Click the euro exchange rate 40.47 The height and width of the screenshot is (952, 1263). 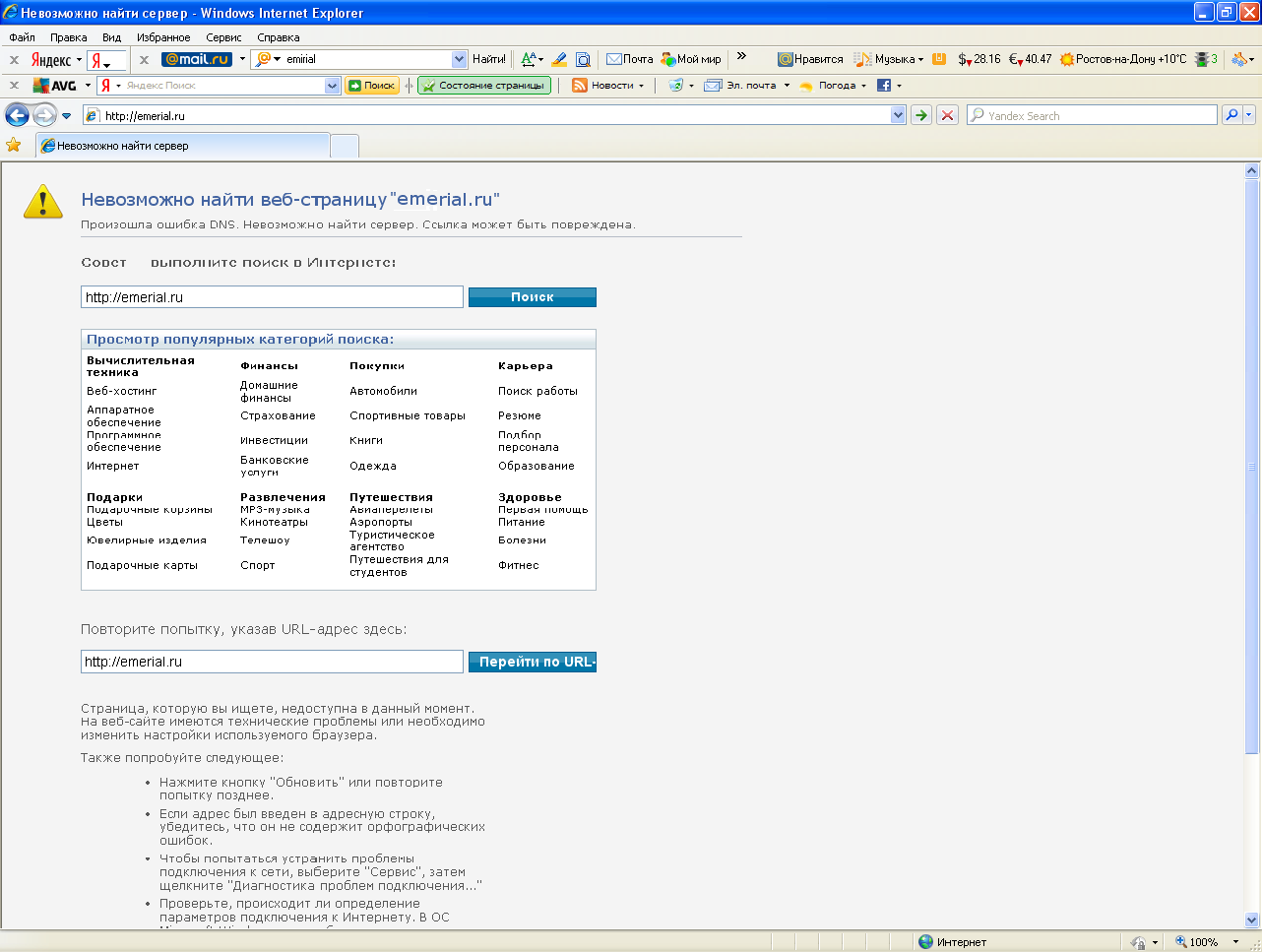click(1031, 59)
